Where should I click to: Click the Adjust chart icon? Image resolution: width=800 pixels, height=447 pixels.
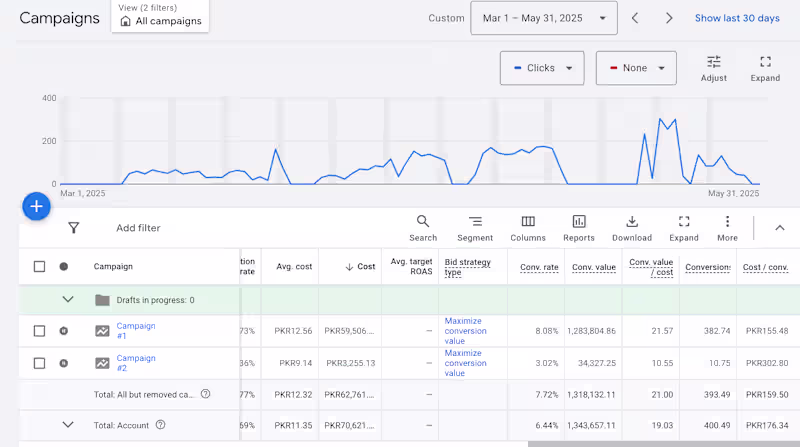[x=713, y=67]
